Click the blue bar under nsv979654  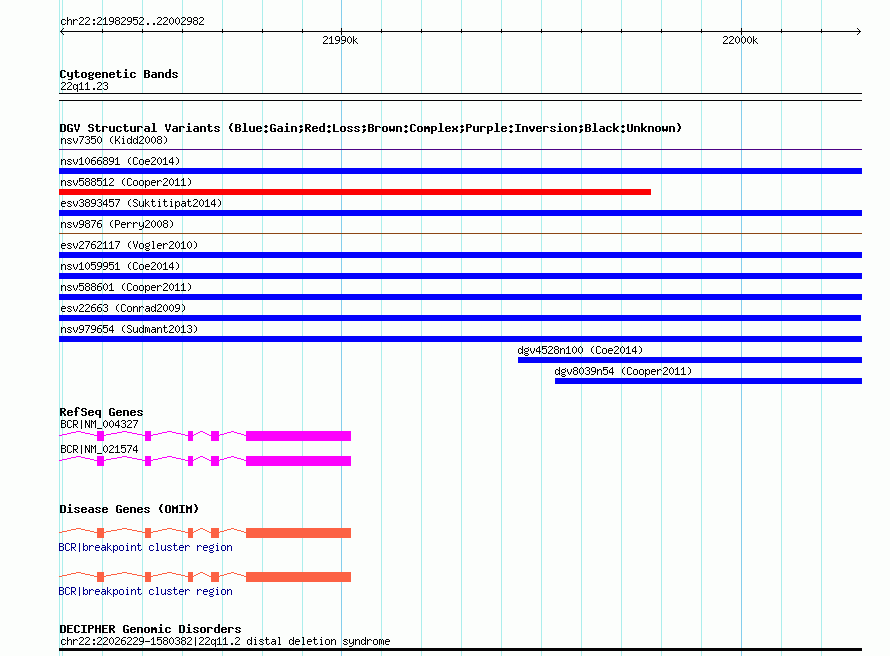(x=460, y=339)
